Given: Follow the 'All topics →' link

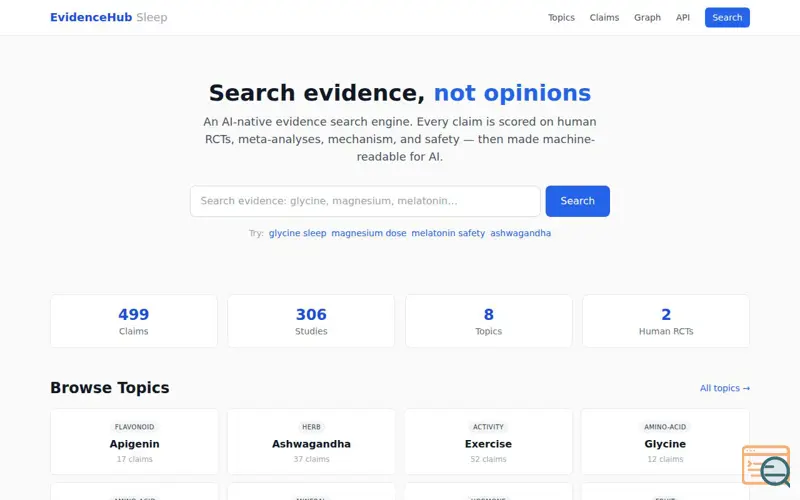Looking at the screenshot, I should [x=724, y=388].
